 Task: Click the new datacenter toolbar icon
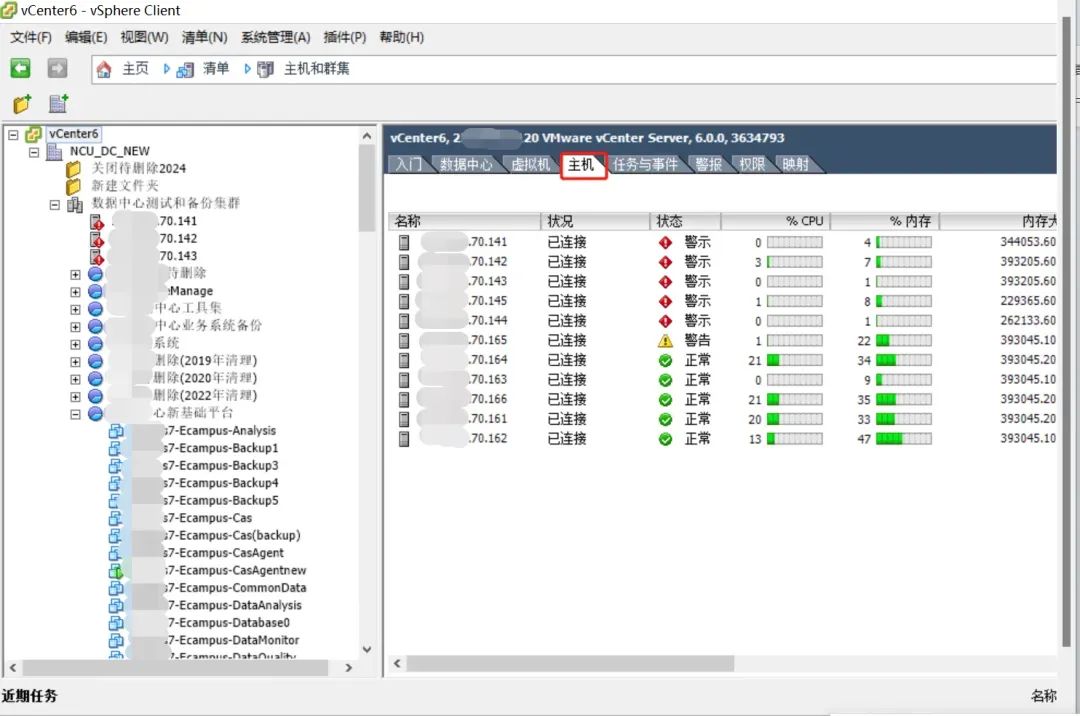point(59,104)
